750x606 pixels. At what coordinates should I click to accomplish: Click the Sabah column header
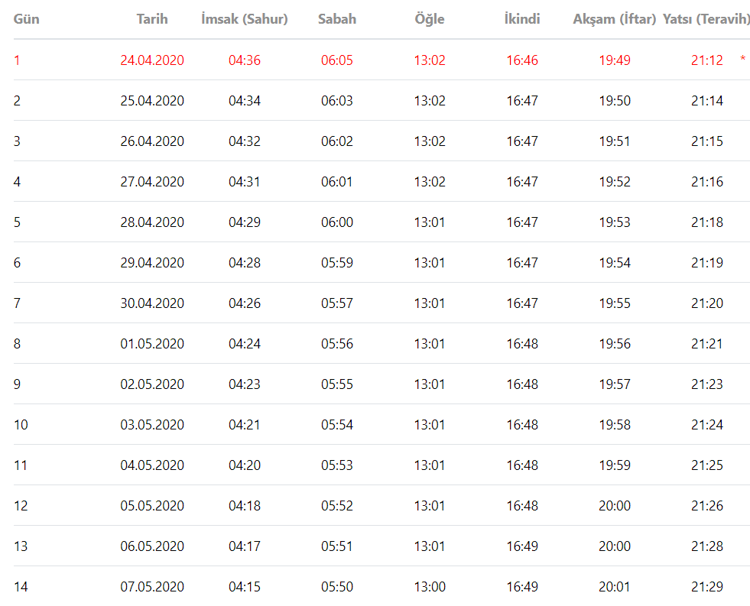pyautogui.click(x=337, y=19)
